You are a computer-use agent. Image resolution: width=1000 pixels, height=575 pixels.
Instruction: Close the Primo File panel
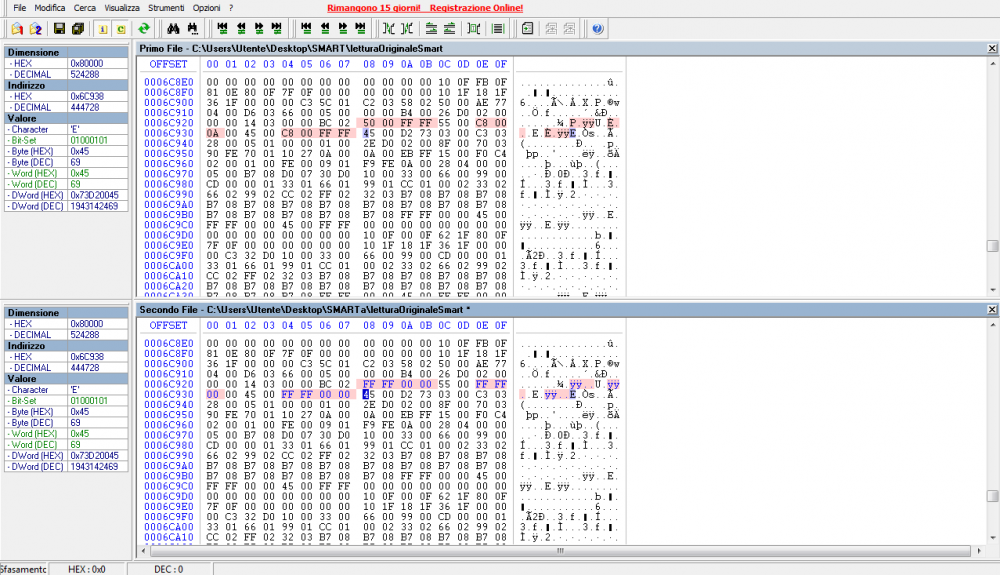click(x=992, y=48)
